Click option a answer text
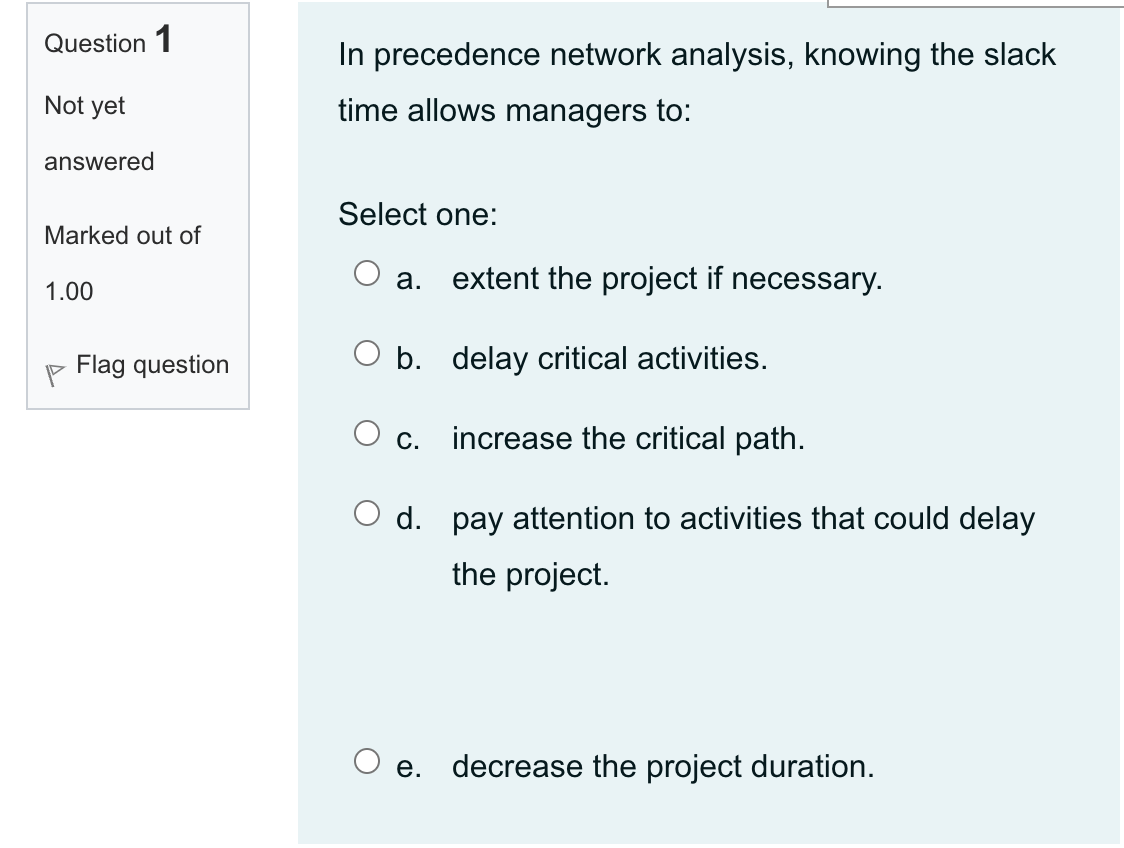 (x=666, y=279)
